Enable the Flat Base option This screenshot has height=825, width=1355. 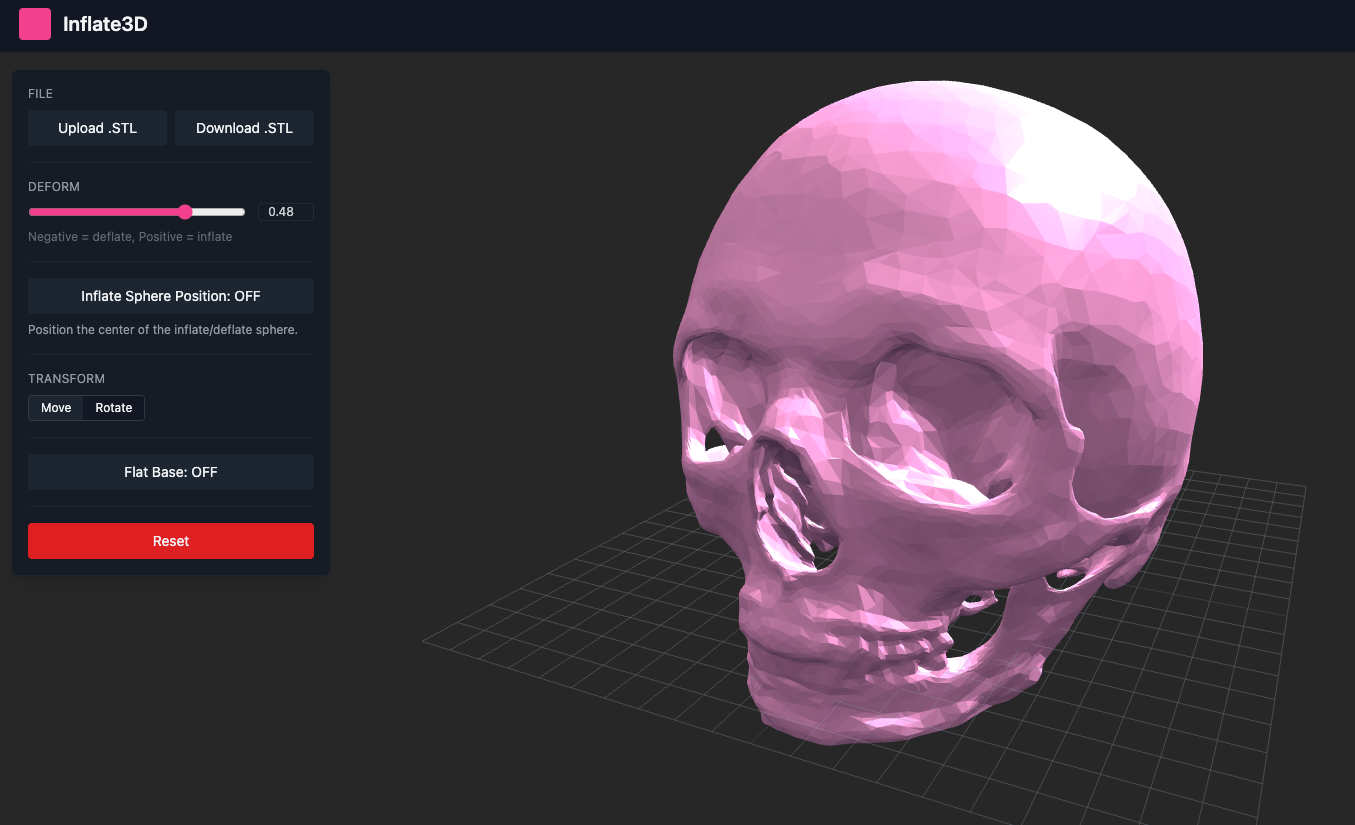[x=171, y=472]
